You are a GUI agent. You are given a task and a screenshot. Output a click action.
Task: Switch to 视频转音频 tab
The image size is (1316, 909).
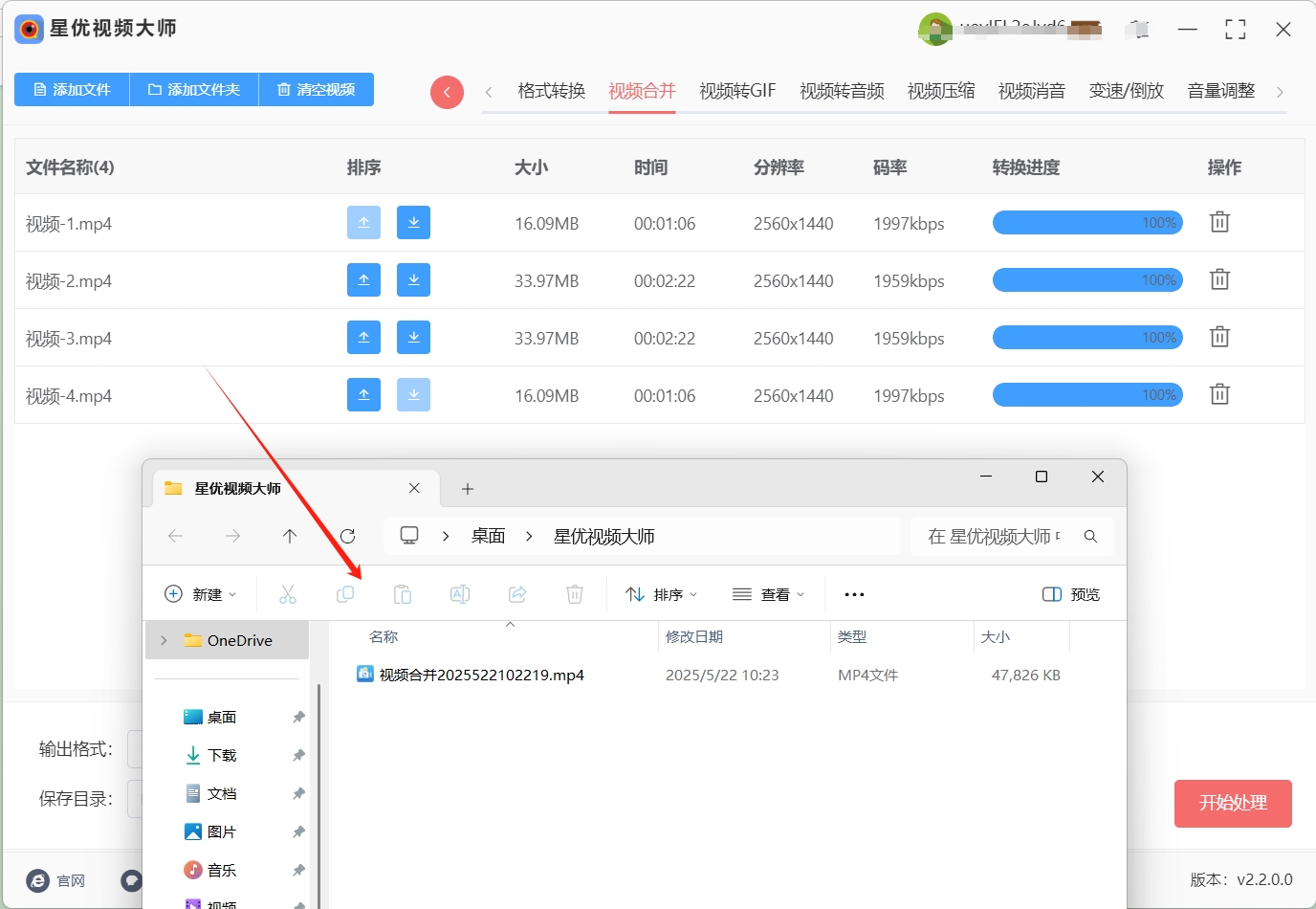click(842, 91)
